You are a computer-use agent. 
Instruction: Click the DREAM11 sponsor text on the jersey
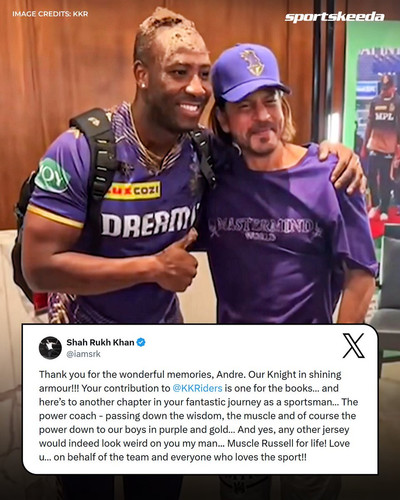point(148,222)
